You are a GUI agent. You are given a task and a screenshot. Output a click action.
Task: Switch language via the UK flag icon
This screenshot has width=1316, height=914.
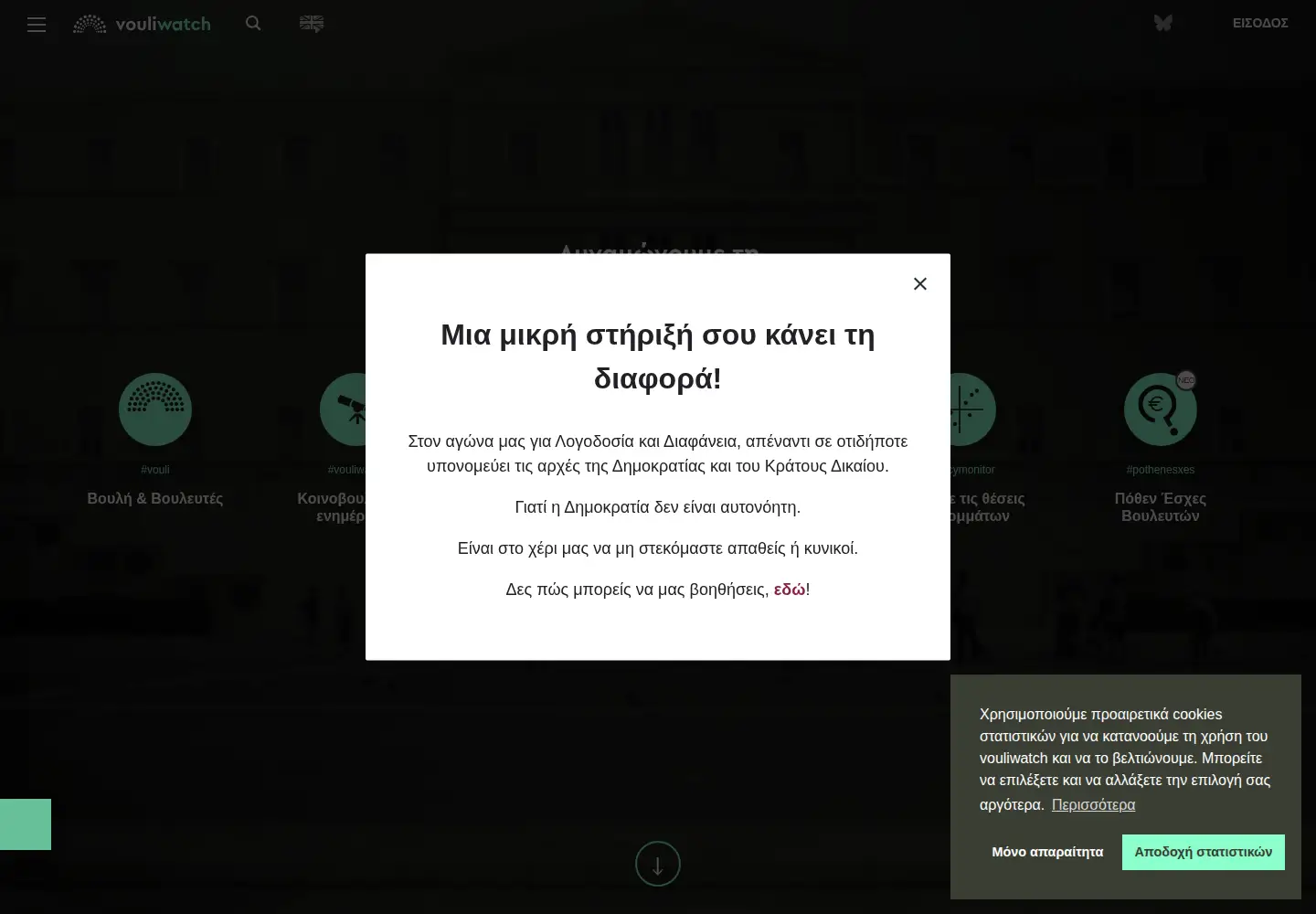312,24
